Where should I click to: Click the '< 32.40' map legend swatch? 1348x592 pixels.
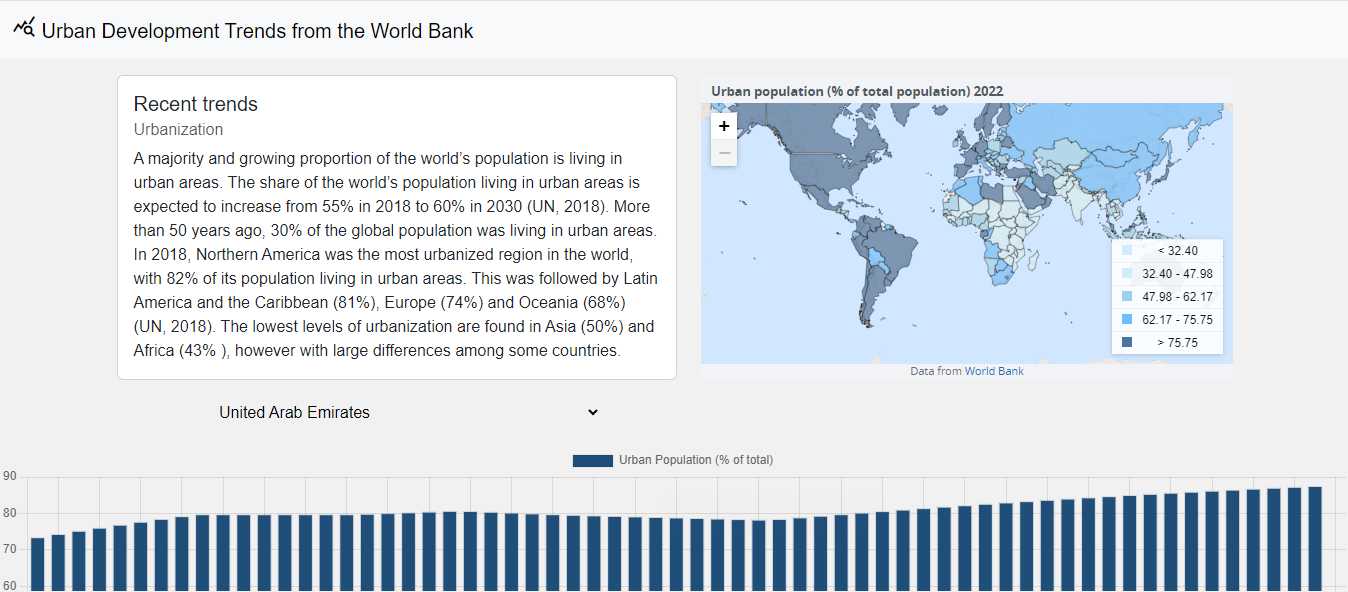click(x=1127, y=251)
